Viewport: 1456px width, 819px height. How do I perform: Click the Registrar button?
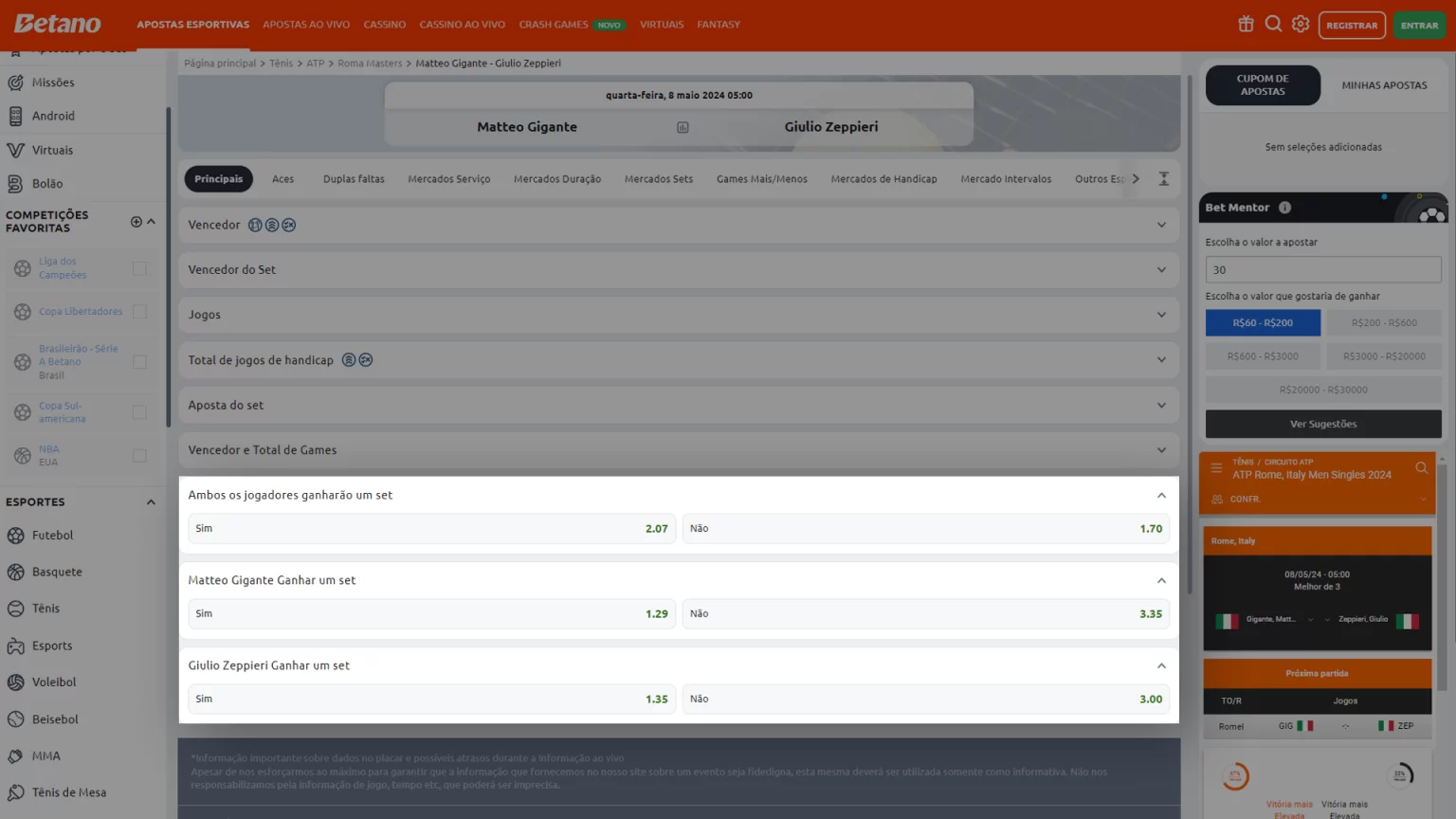coord(1352,26)
